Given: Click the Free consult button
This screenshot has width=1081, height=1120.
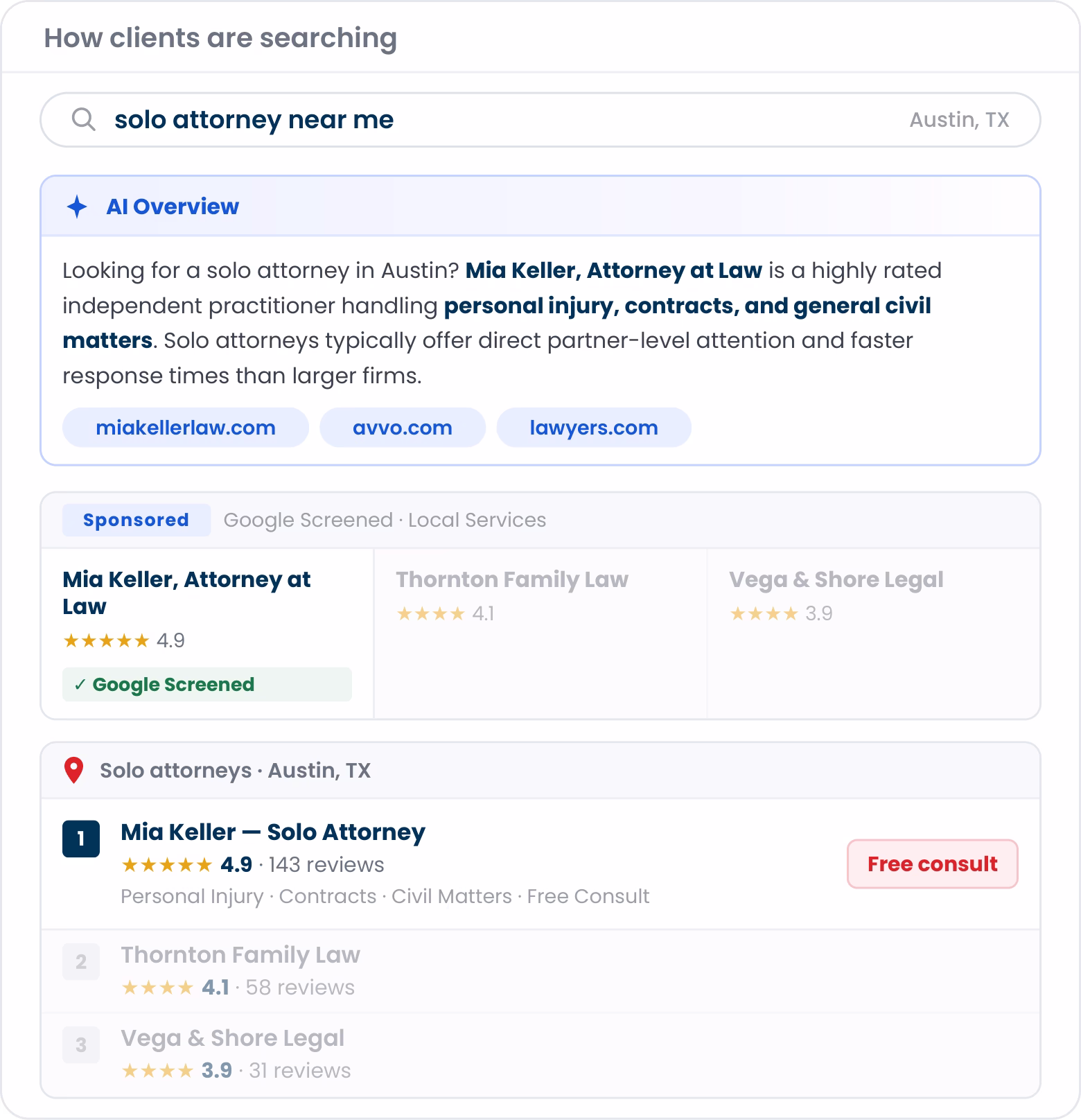Looking at the screenshot, I should pos(933,864).
